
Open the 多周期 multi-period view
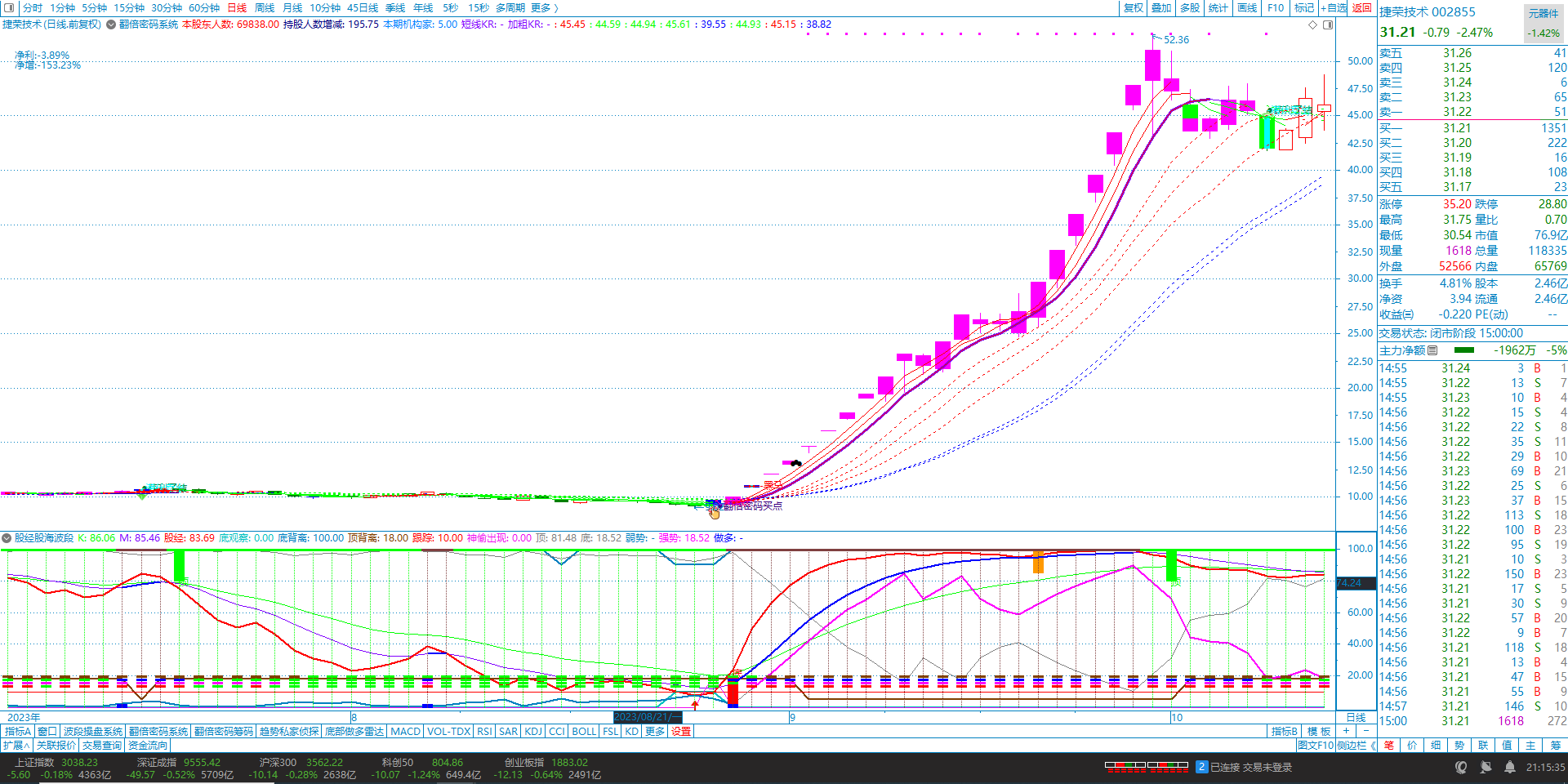tap(510, 8)
